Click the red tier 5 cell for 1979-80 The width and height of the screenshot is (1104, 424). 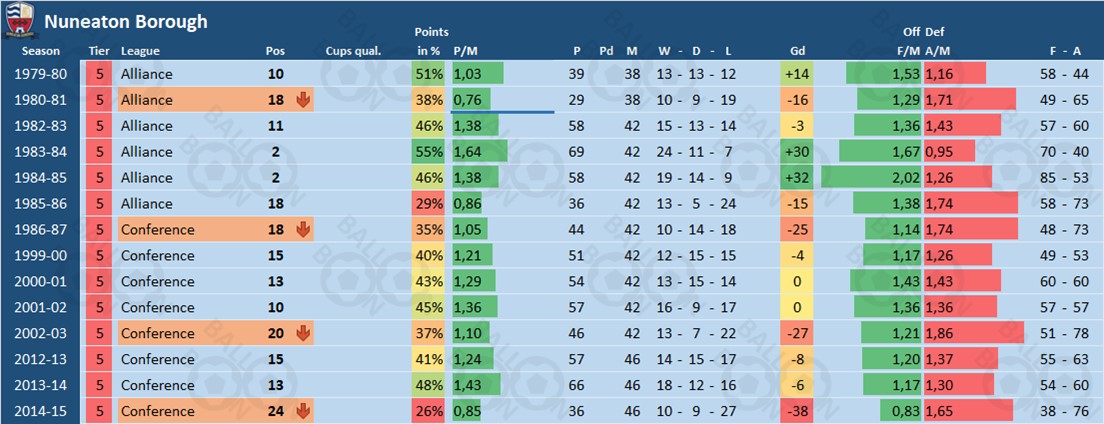pos(99,74)
